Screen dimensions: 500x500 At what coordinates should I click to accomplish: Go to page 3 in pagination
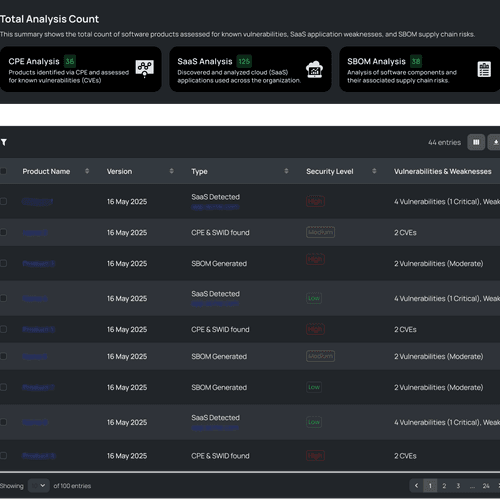(458, 486)
